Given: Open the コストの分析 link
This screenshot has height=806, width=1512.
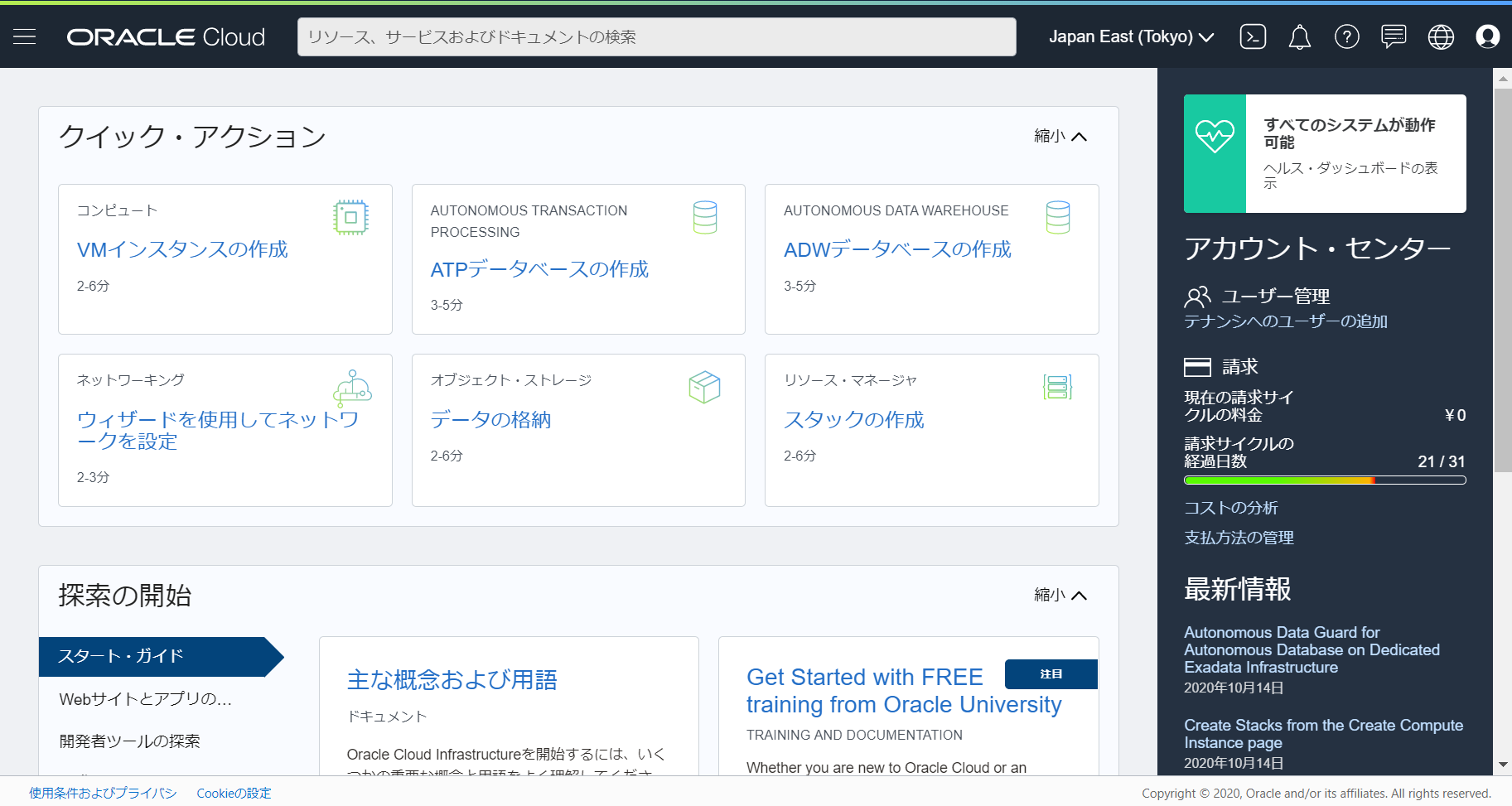Looking at the screenshot, I should click(1231, 508).
